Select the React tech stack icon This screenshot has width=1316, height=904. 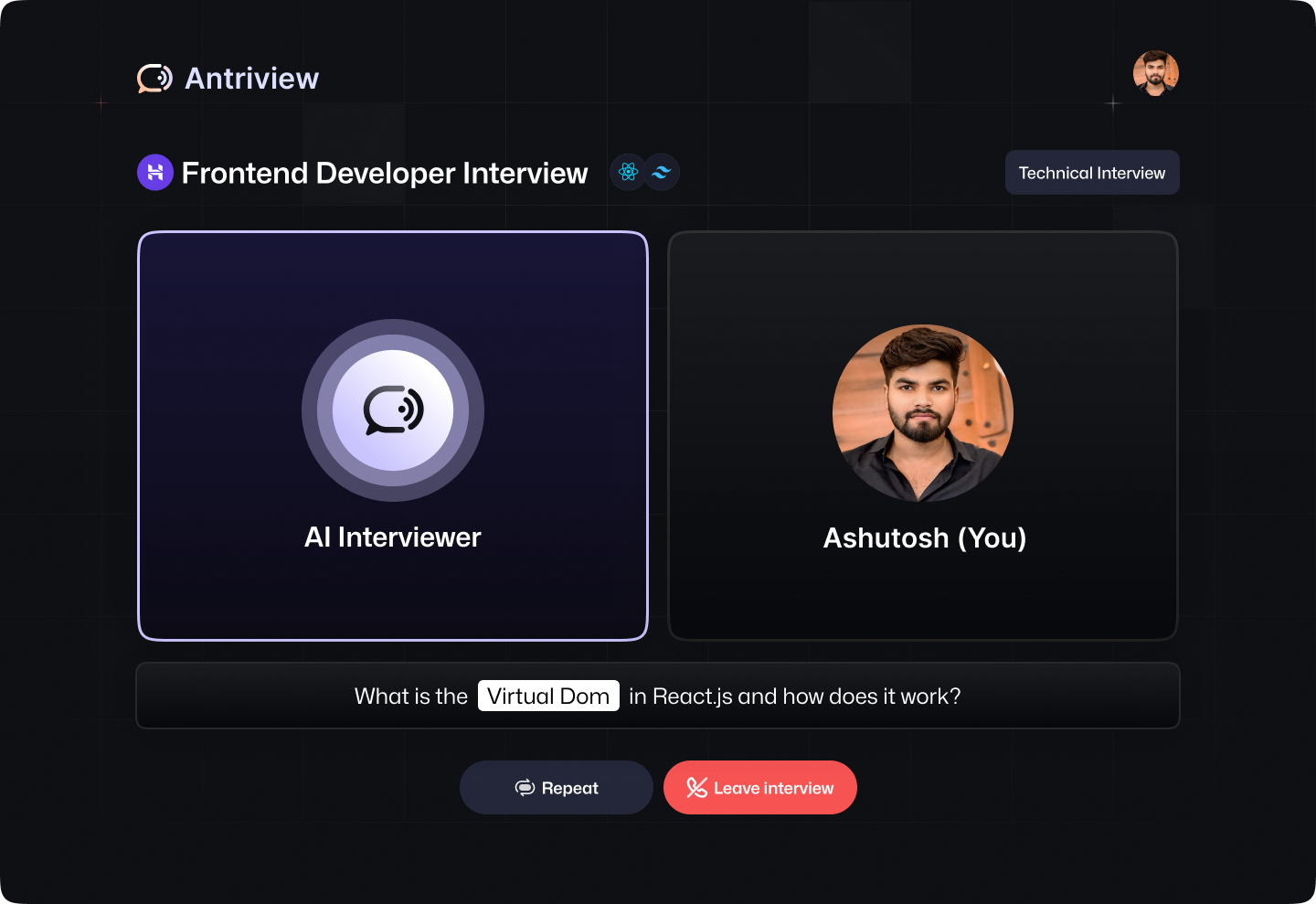628,172
